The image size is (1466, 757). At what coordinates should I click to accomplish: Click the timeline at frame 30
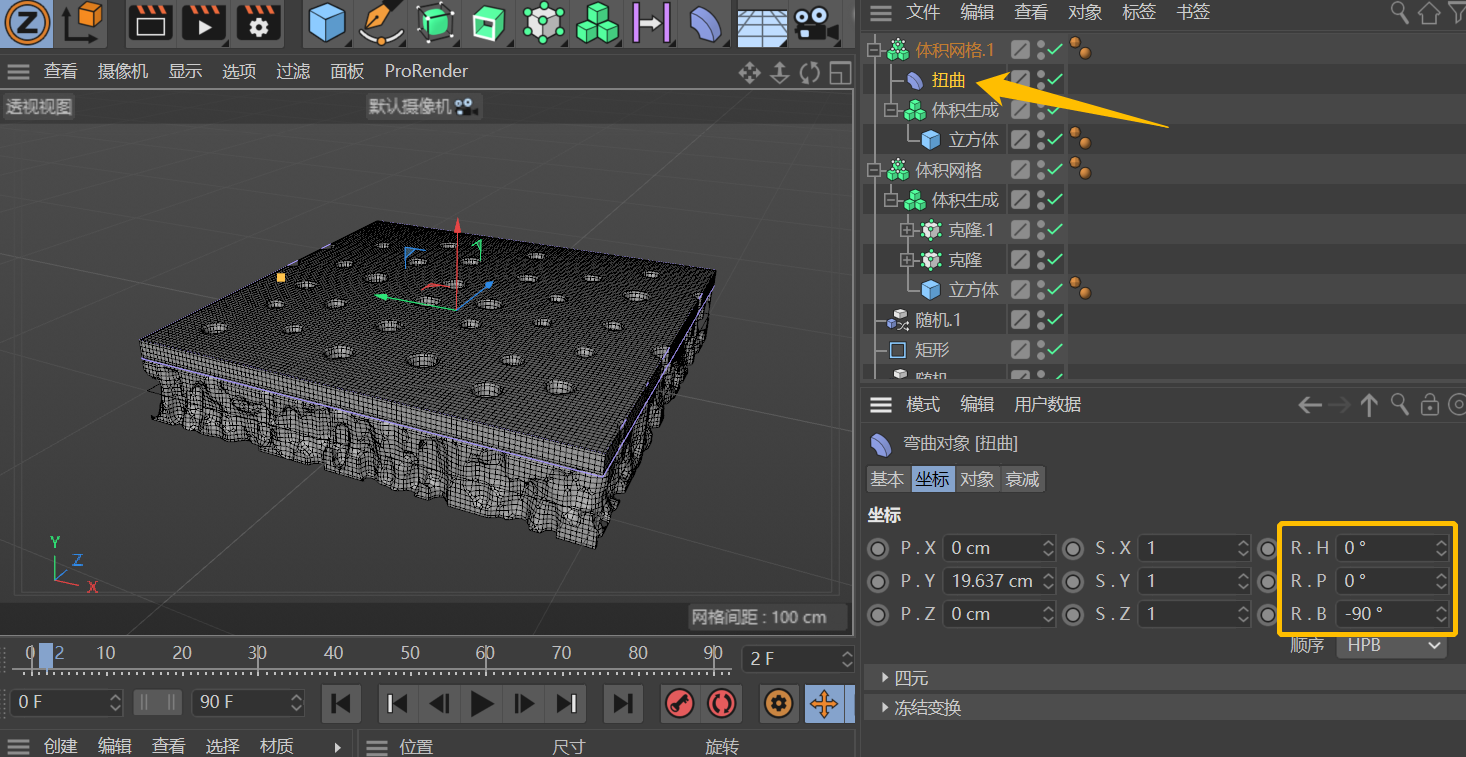pyautogui.click(x=258, y=654)
